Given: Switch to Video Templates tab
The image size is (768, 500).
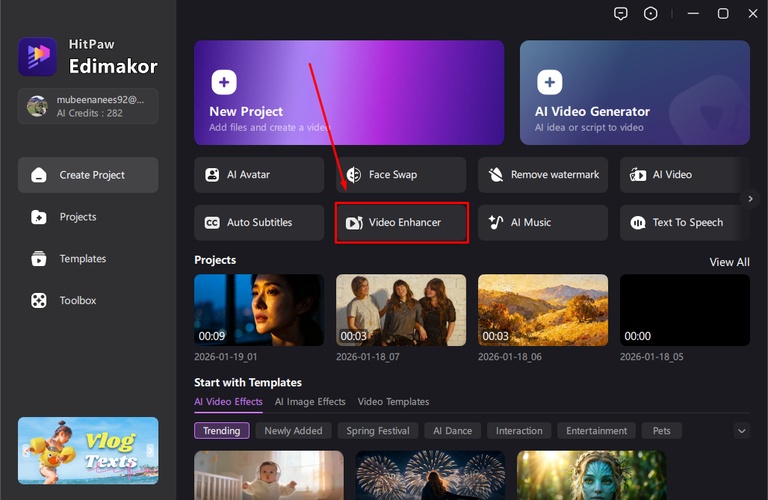Looking at the screenshot, I should tap(393, 402).
